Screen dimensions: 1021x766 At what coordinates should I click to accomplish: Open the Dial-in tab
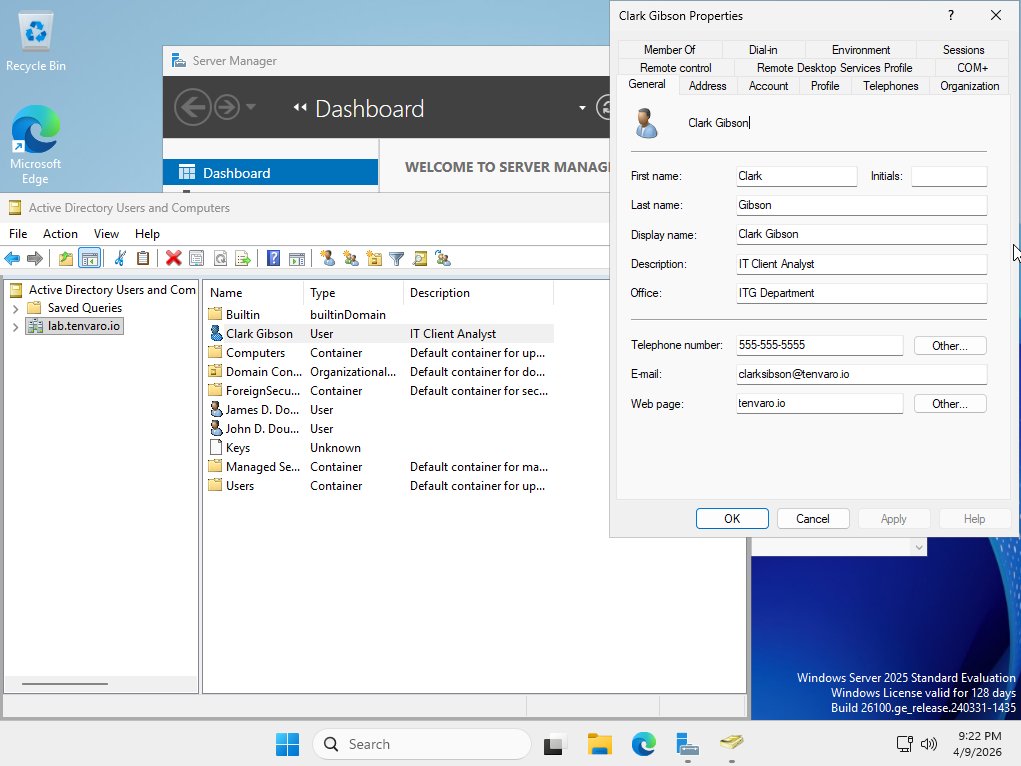coord(762,50)
